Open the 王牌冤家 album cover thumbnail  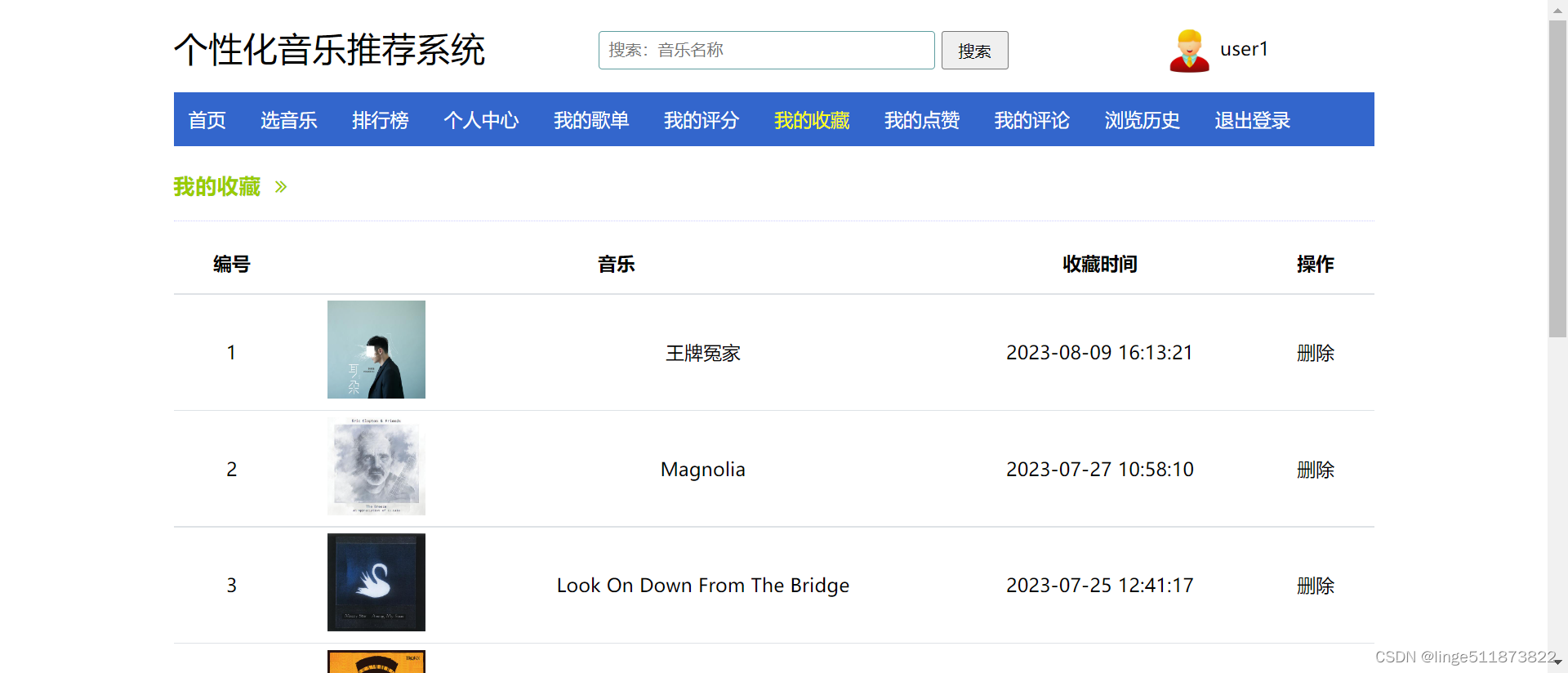[x=376, y=350]
